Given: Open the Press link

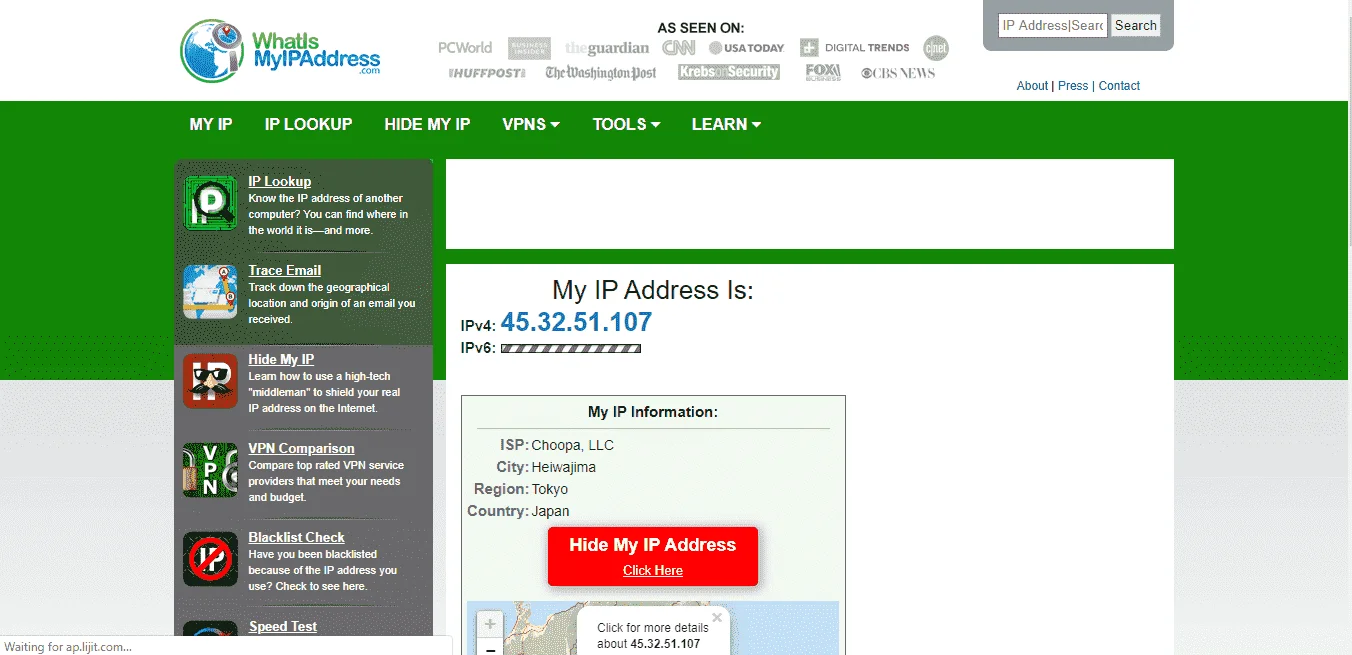Looking at the screenshot, I should (1073, 86).
